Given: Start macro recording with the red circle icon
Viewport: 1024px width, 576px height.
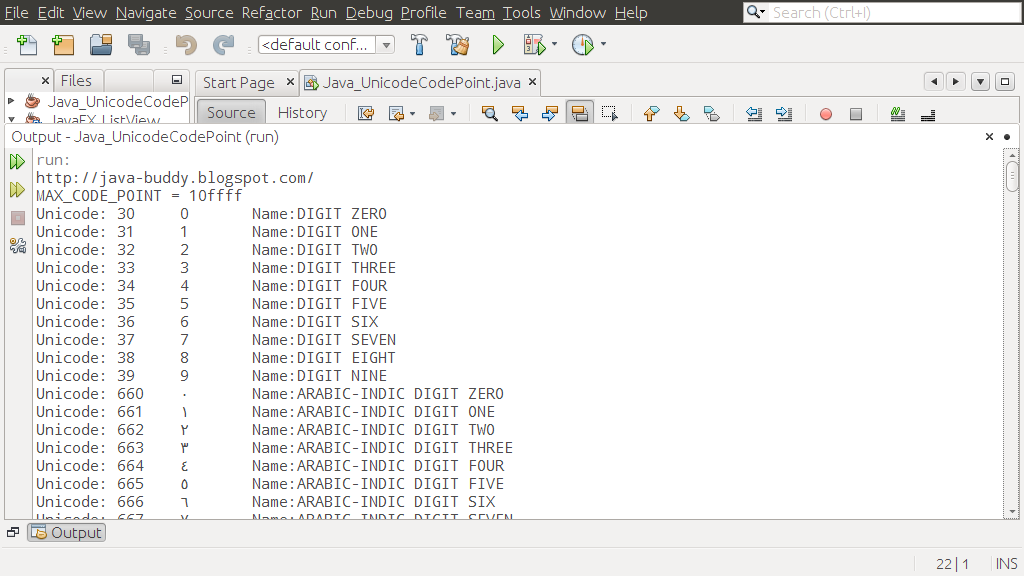Looking at the screenshot, I should pos(824,113).
